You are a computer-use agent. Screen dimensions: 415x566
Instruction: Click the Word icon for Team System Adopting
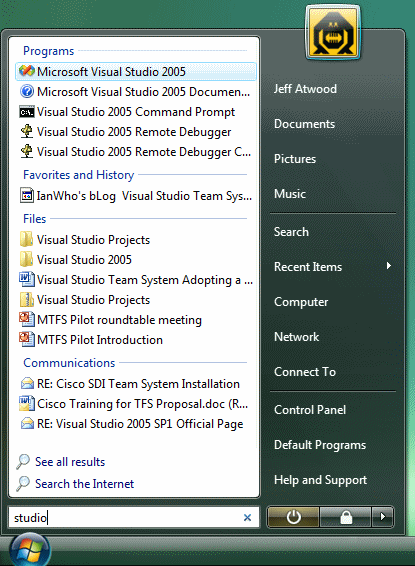click(x=27, y=279)
